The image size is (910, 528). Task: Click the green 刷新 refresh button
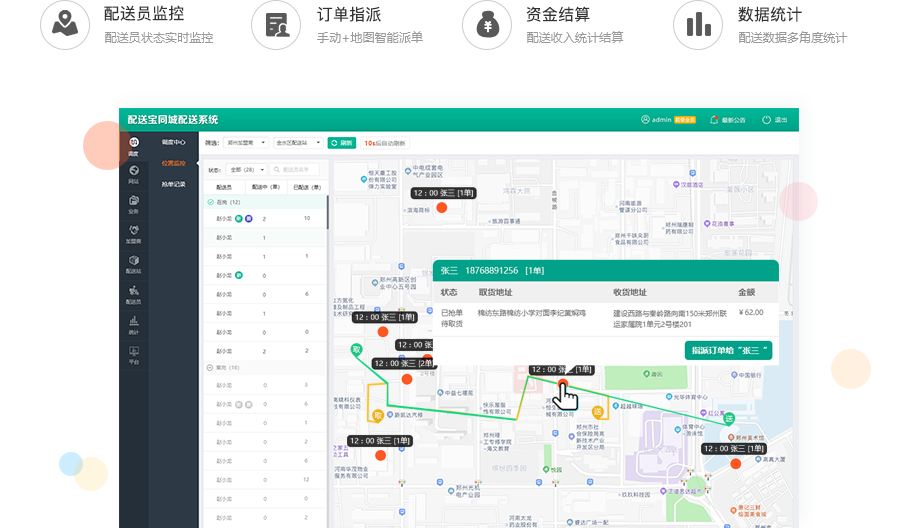click(x=341, y=143)
